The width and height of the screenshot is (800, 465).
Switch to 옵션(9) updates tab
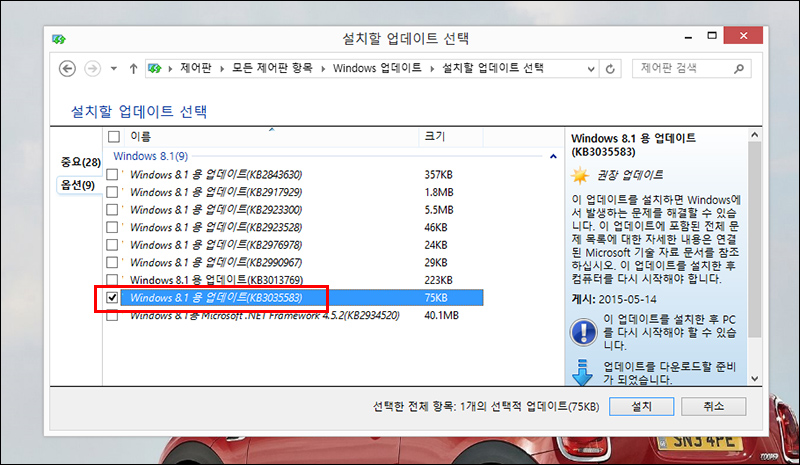pos(78,185)
